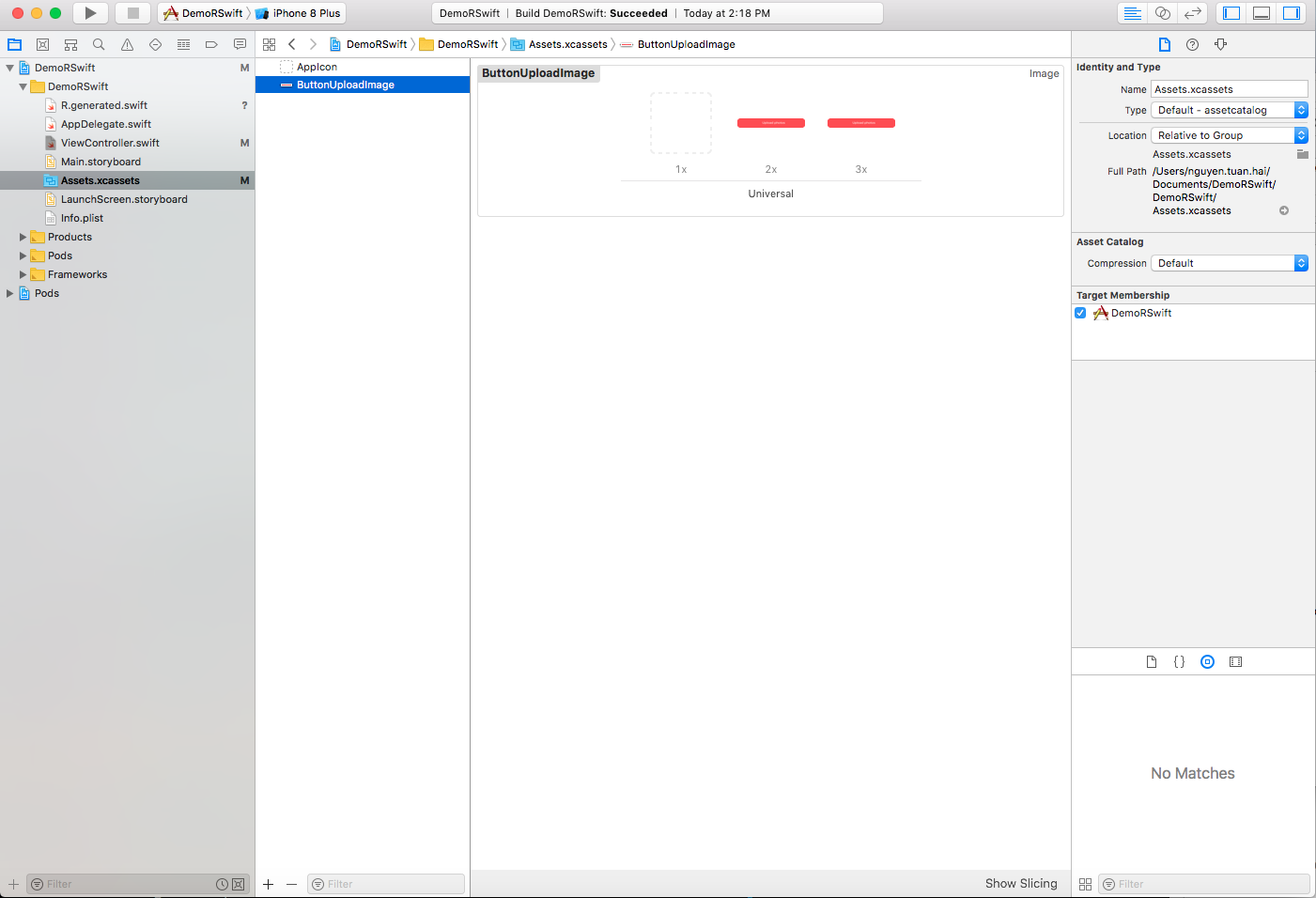Switch library to icon grid view

pos(1085,884)
